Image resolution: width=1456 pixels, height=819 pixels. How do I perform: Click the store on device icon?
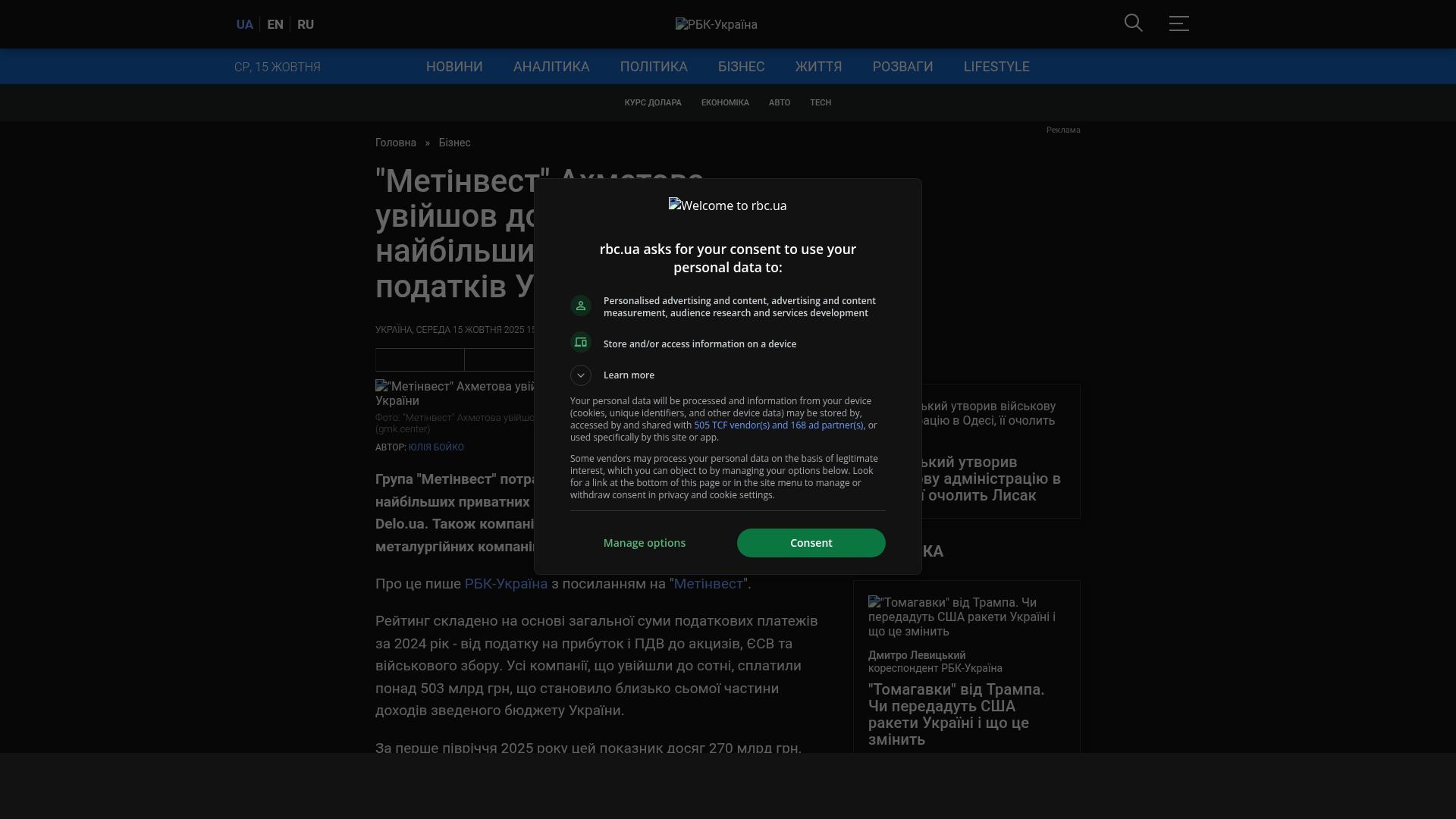pyautogui.click(x=581, y=343)
